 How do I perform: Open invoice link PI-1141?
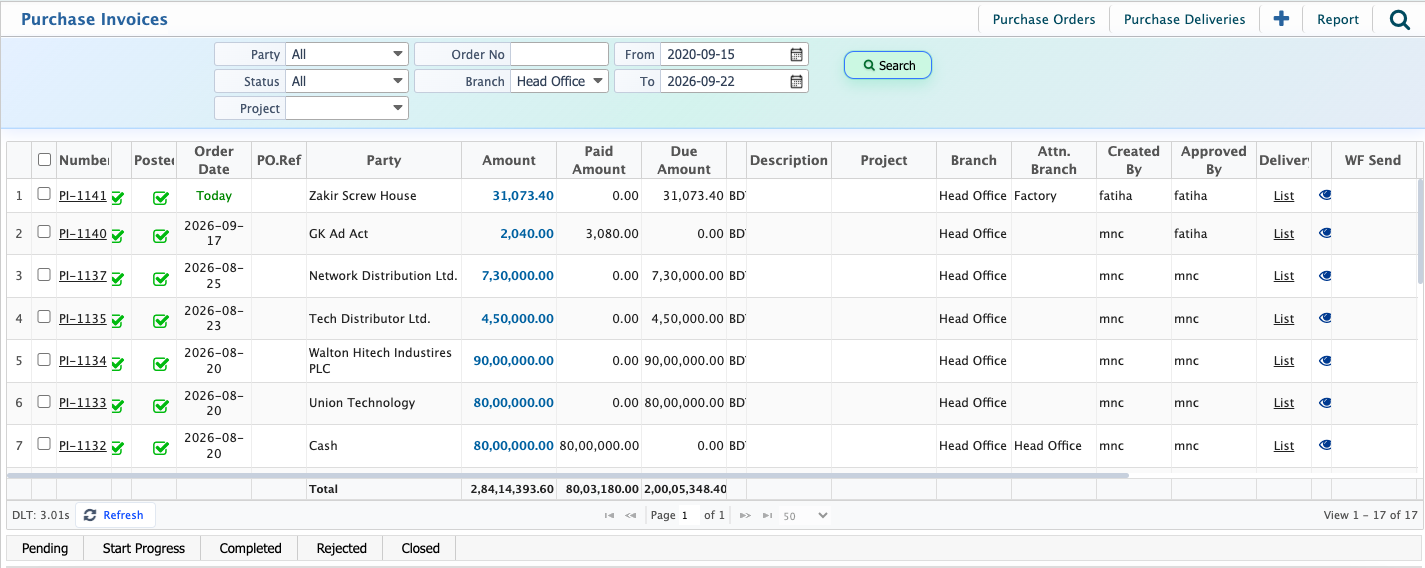click(x=83, y=195)
